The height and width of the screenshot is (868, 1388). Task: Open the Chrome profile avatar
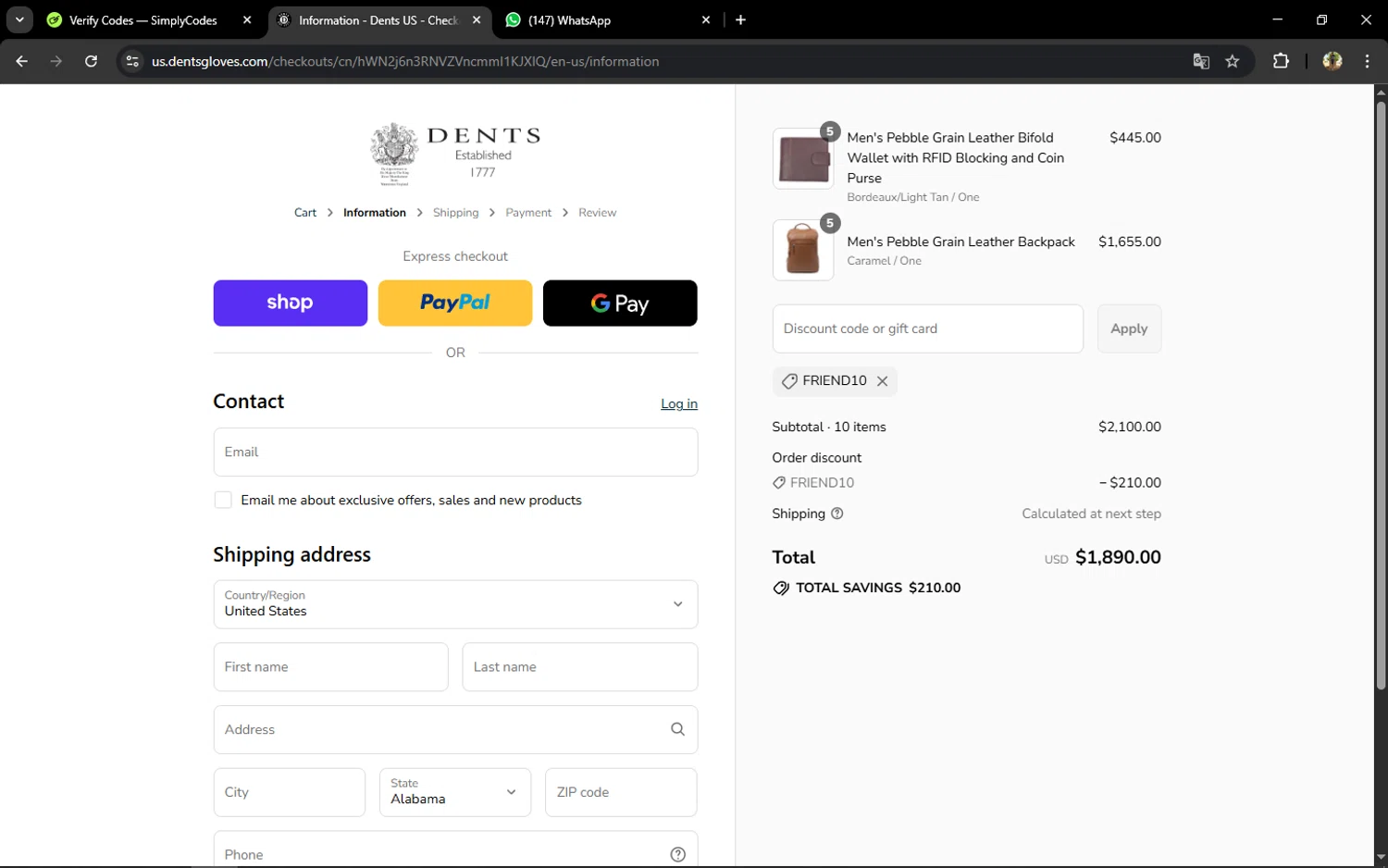(x=1332, y=61)
